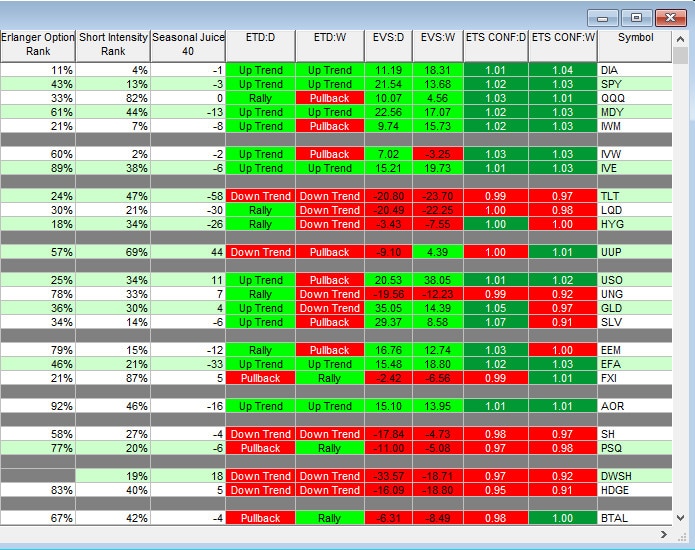Click the ETD:W column header
Image resolution: width=695 pixels, height=550 pixels.
click(x=330, y=46)
